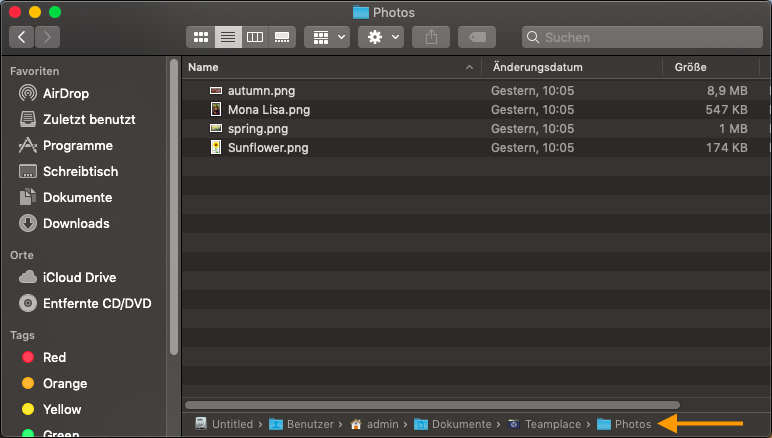
Task: Select the Mona Lisa.png file icon
Action: click(x=216, y=109)
